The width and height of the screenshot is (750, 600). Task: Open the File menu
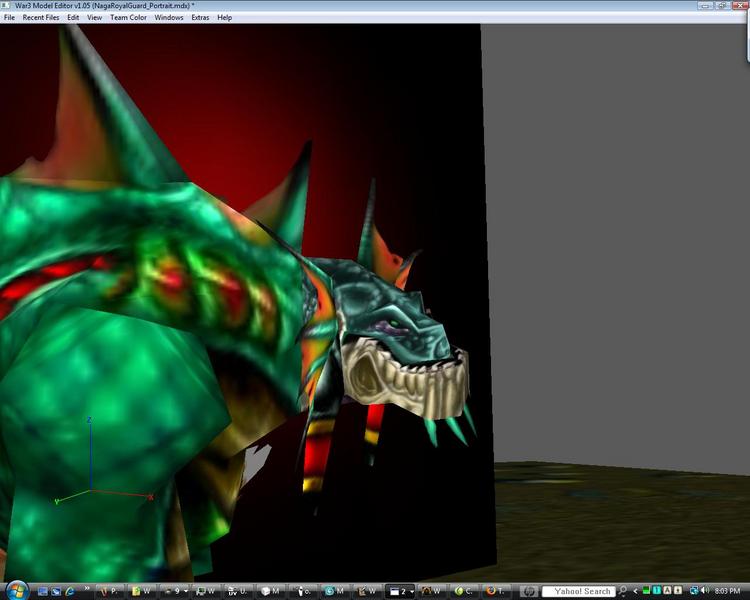(x=9, y=18)
